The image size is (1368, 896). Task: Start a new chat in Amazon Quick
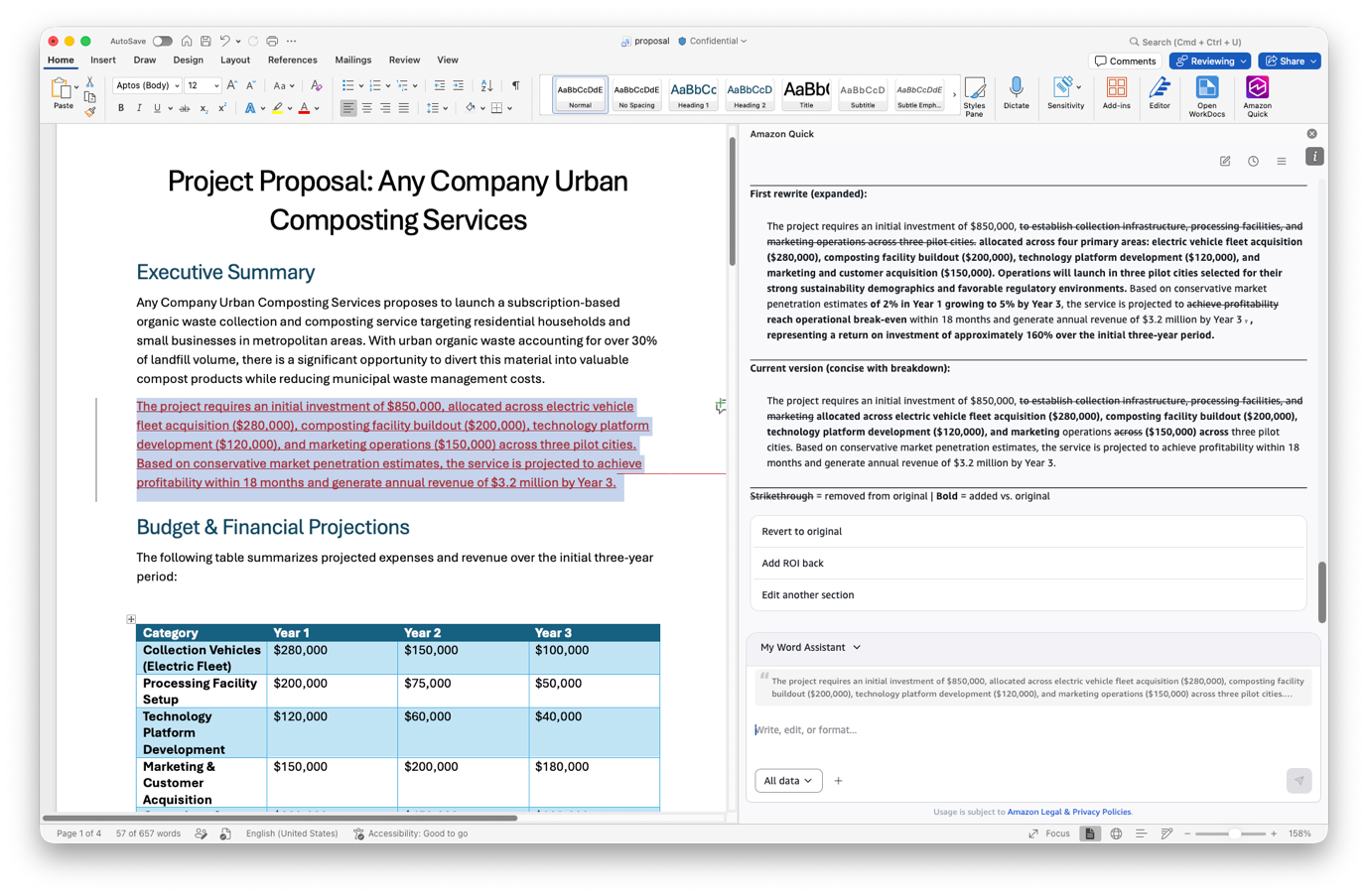1225,161
